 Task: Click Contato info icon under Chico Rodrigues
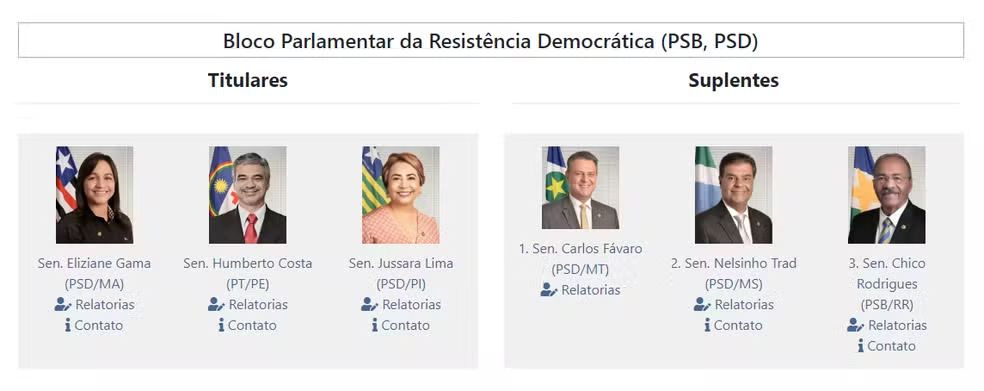(x=860, y=346)
